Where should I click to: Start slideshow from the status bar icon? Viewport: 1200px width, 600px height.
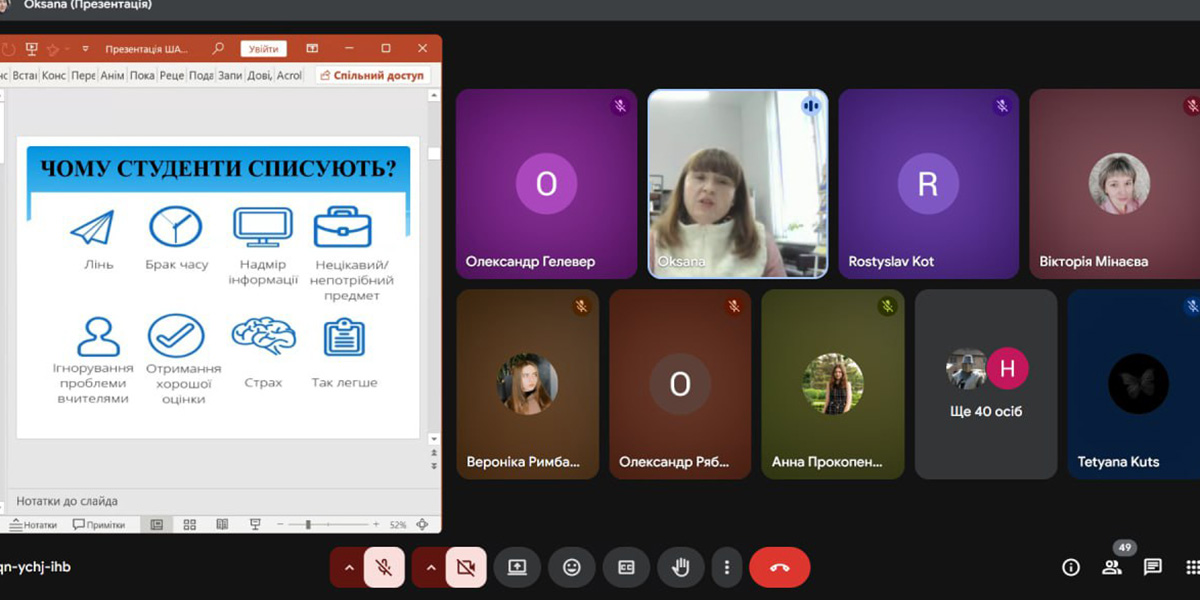(x=255, y=524)
